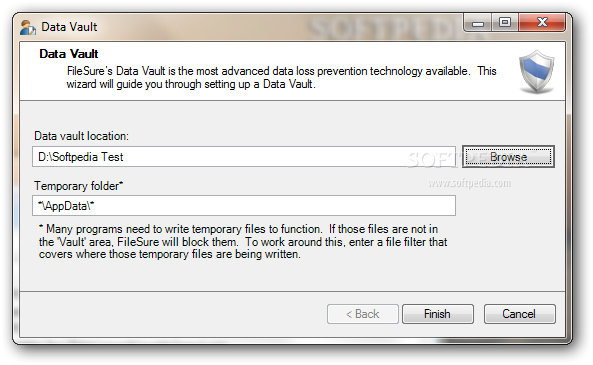593x365 pixels.
Task: Focus the Temporary folder input field
Action: point(244,206)
